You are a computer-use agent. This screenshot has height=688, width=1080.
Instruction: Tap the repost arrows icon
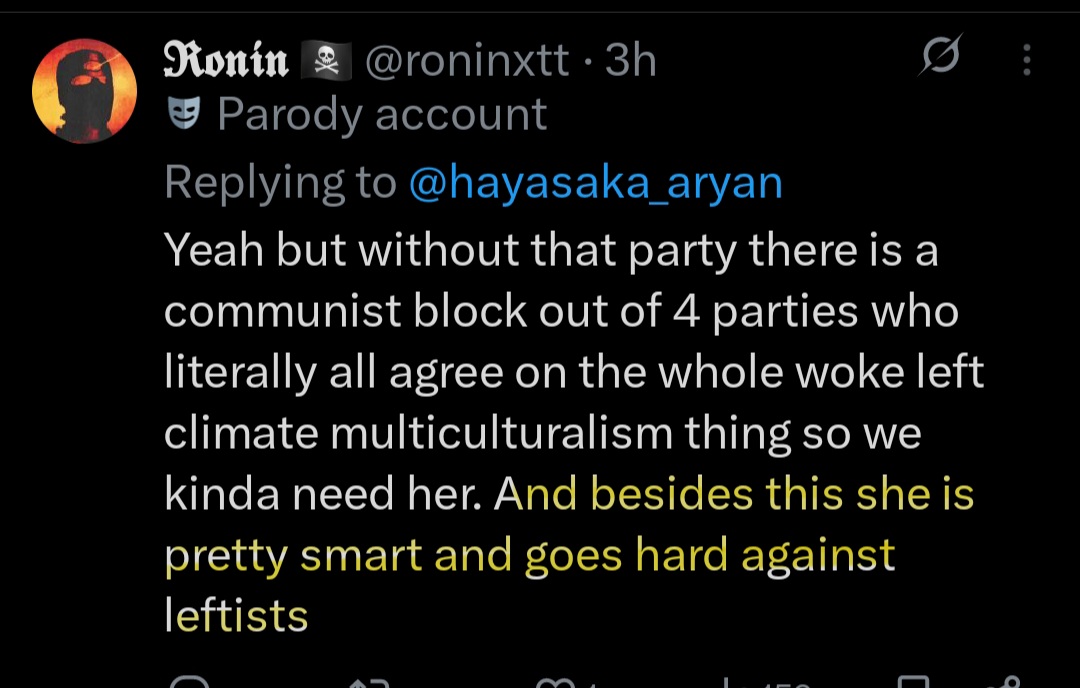coord(370,682)
